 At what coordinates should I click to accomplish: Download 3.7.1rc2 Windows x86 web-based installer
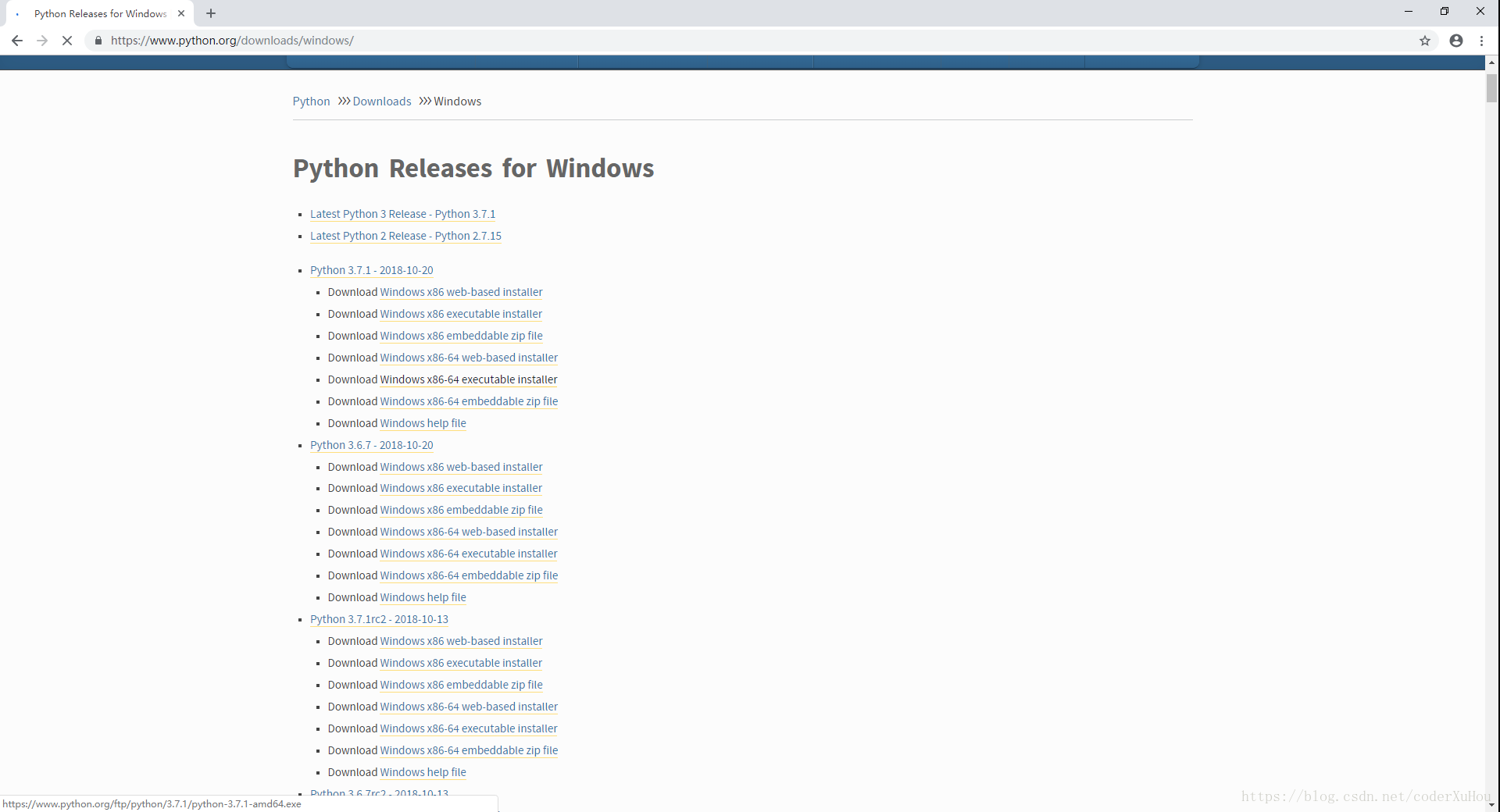[x=461, y=641]
